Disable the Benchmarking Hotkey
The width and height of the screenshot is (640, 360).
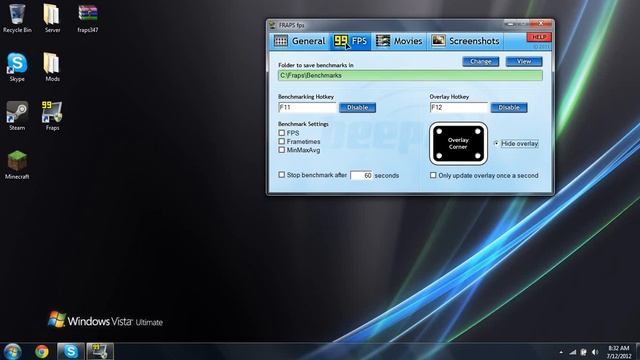[358, 108]
